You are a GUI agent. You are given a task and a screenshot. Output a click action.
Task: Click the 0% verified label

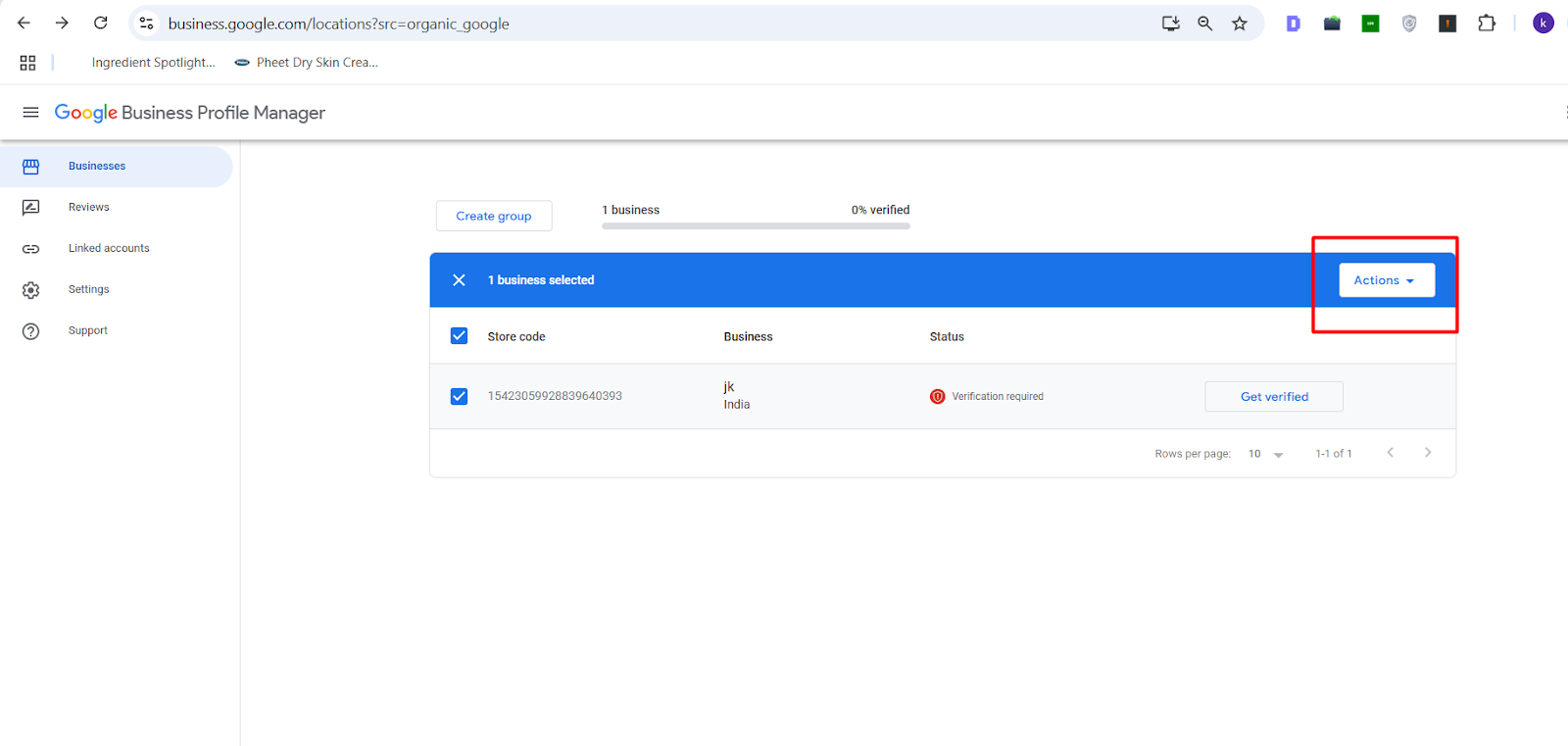880,210
